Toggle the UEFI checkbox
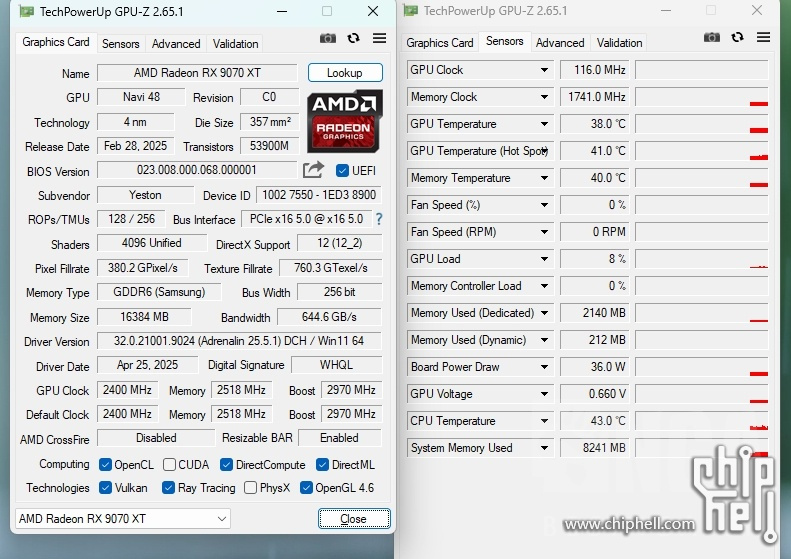Screen dimensions: 791x559 [342, 171]
